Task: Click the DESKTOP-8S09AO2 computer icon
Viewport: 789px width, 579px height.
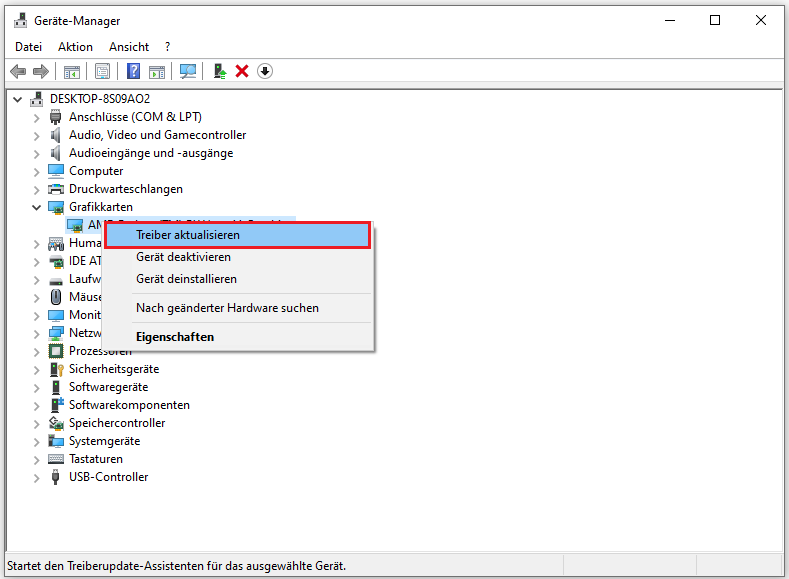Action: tap(36, 99)
